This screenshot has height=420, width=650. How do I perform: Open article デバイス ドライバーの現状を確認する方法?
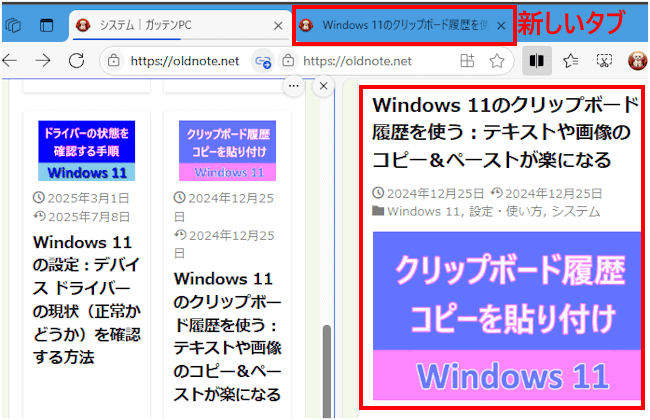click(x=87, y=299)
